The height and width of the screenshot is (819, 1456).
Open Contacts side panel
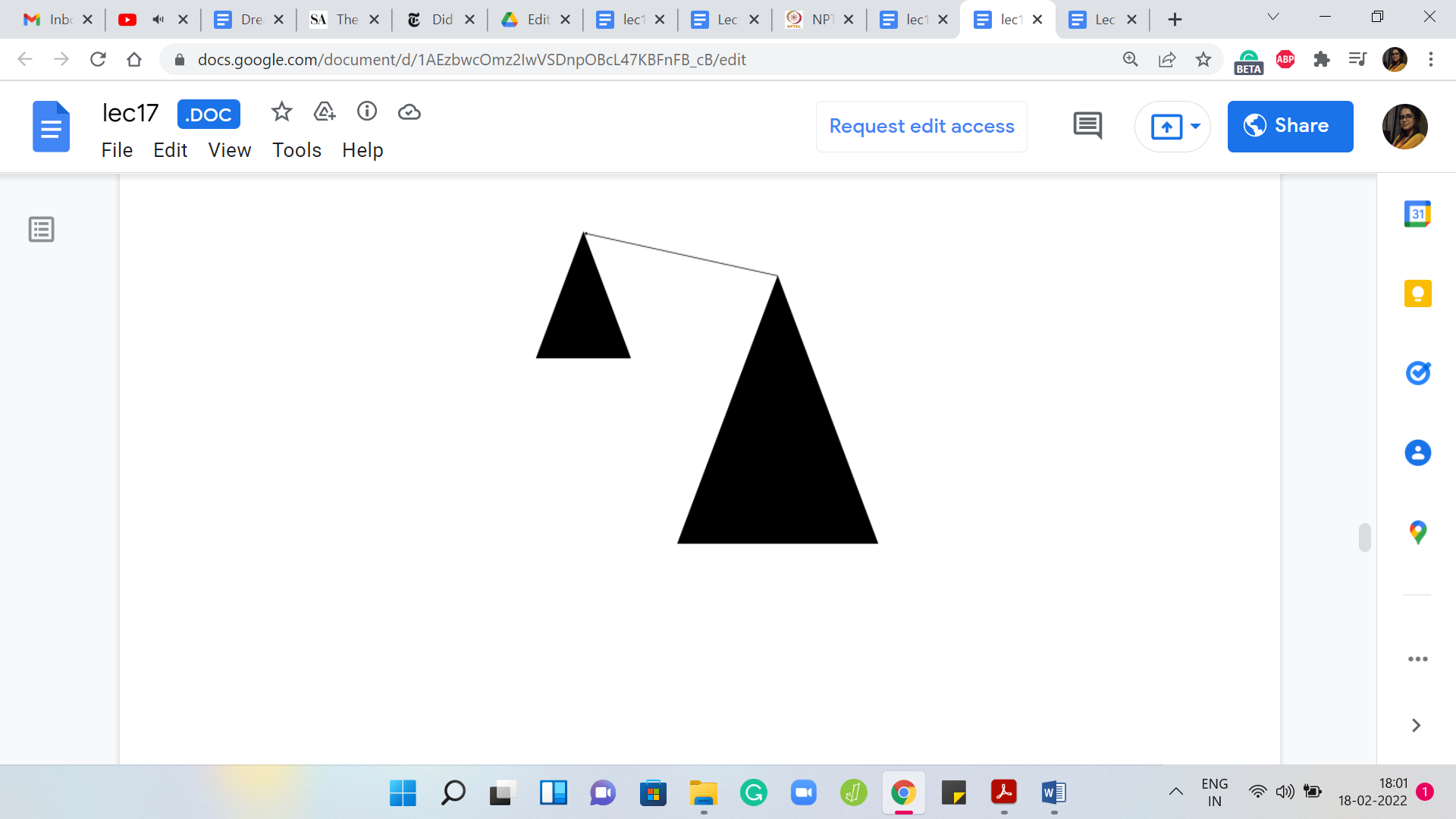[x=1417, y=453]
